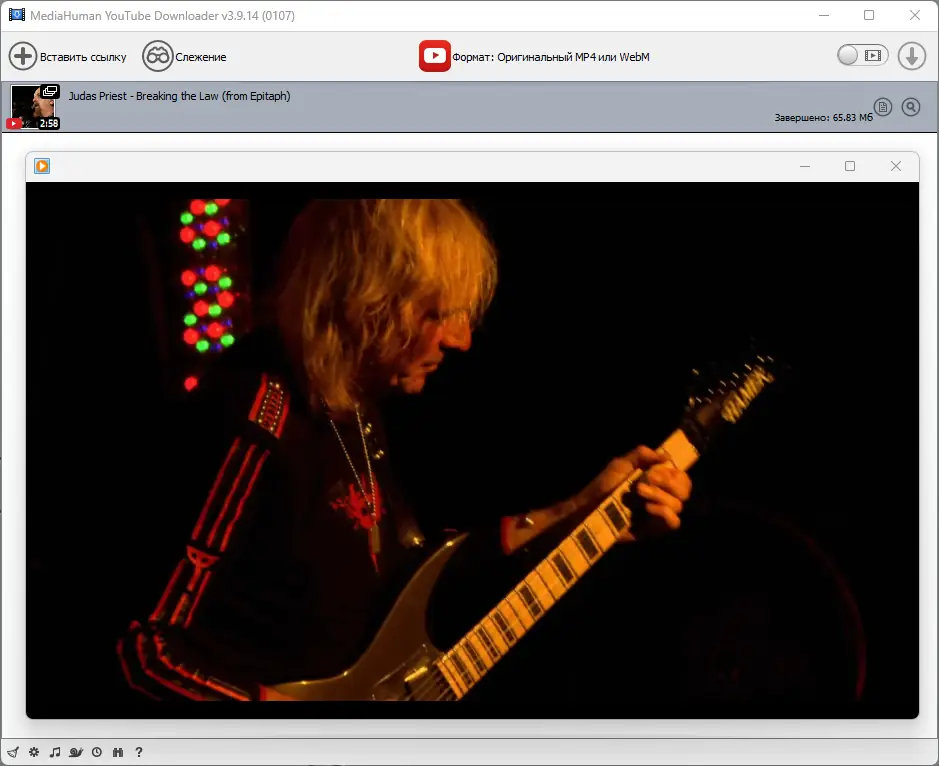Select the 'Judas Priest - Breaking the Law' title

point(179,96)
